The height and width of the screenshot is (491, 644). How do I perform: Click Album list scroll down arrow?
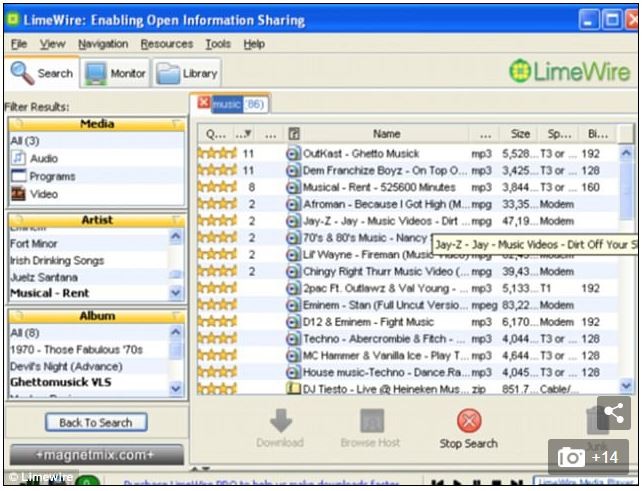pyautogui.click(x=176, y=388)
